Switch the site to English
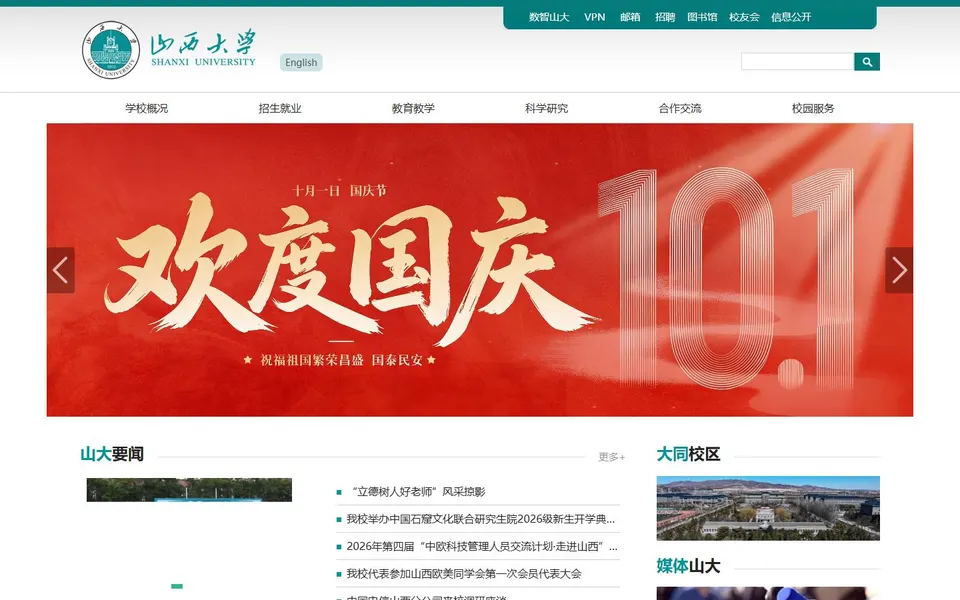 (301, 62)
